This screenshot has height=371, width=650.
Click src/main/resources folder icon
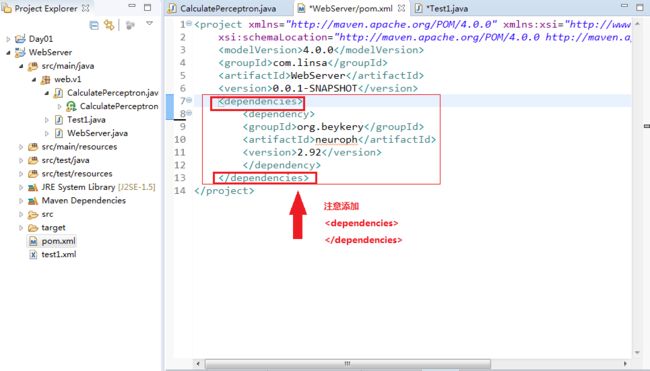33,147
